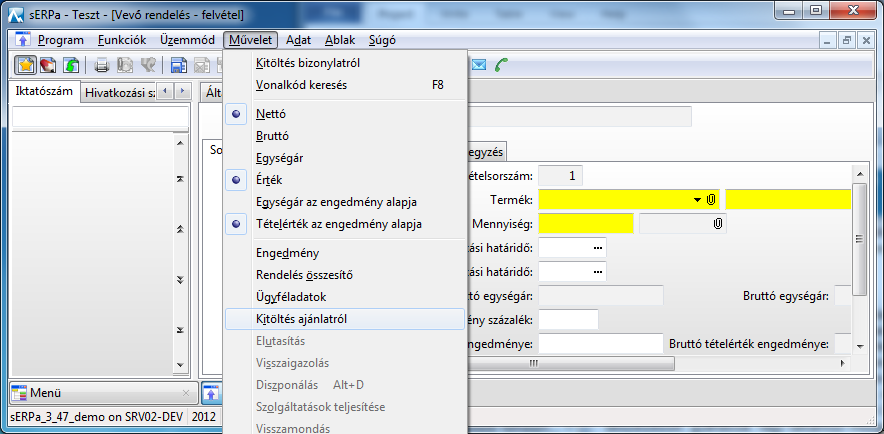Click the yellow Mennyiség input field

pyautogui.click(x=586, y=223)
